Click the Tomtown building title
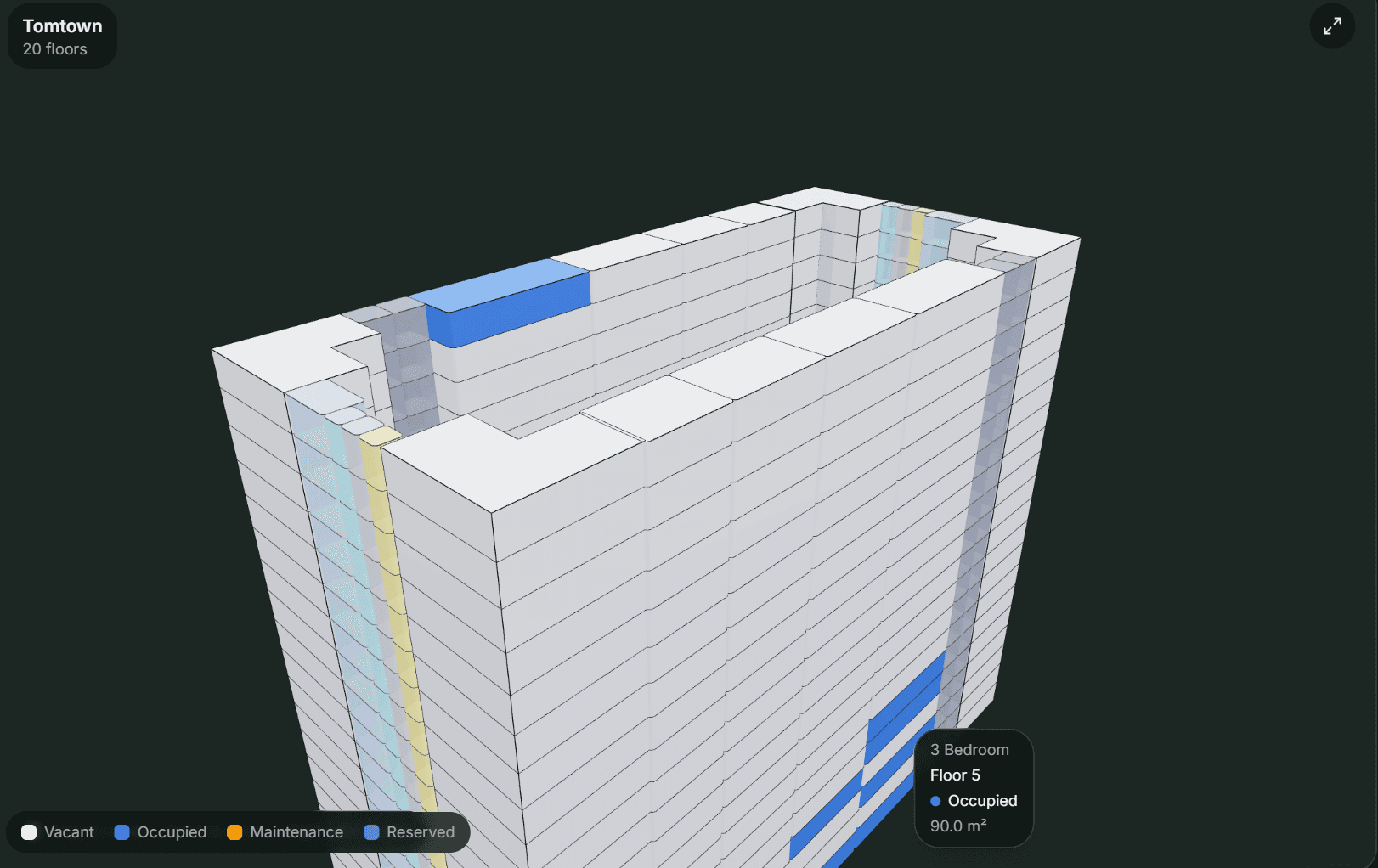Screen dimensions: 1378x868 pyautogui.click(x=62, y=26)
